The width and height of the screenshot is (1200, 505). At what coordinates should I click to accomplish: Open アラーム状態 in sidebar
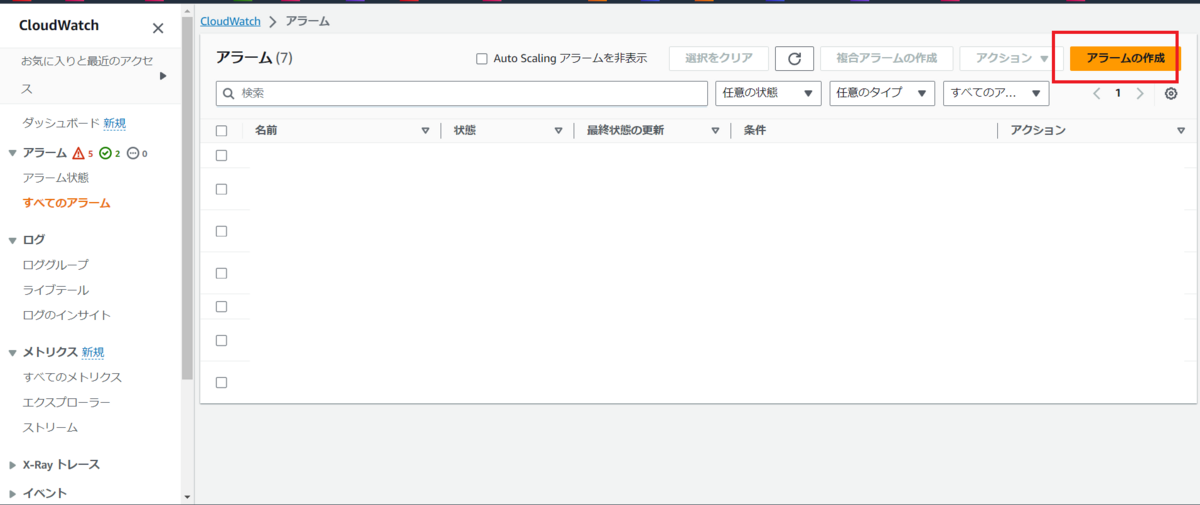tap(56, 178)
